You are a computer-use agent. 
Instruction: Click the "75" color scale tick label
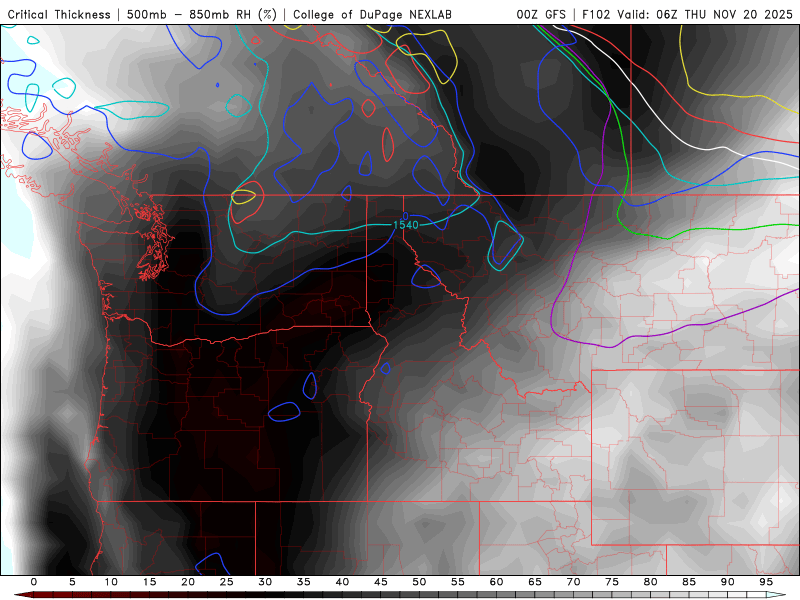[612, 582]
